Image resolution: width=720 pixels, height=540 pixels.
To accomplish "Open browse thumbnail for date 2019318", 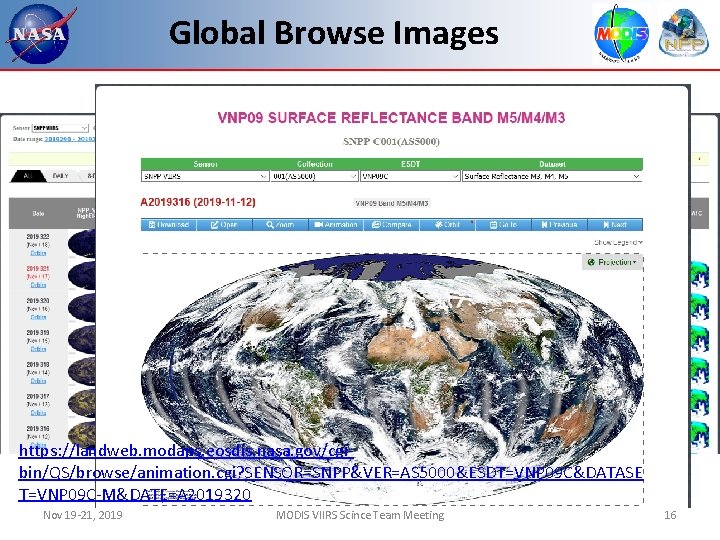I will tap(82, 371).
